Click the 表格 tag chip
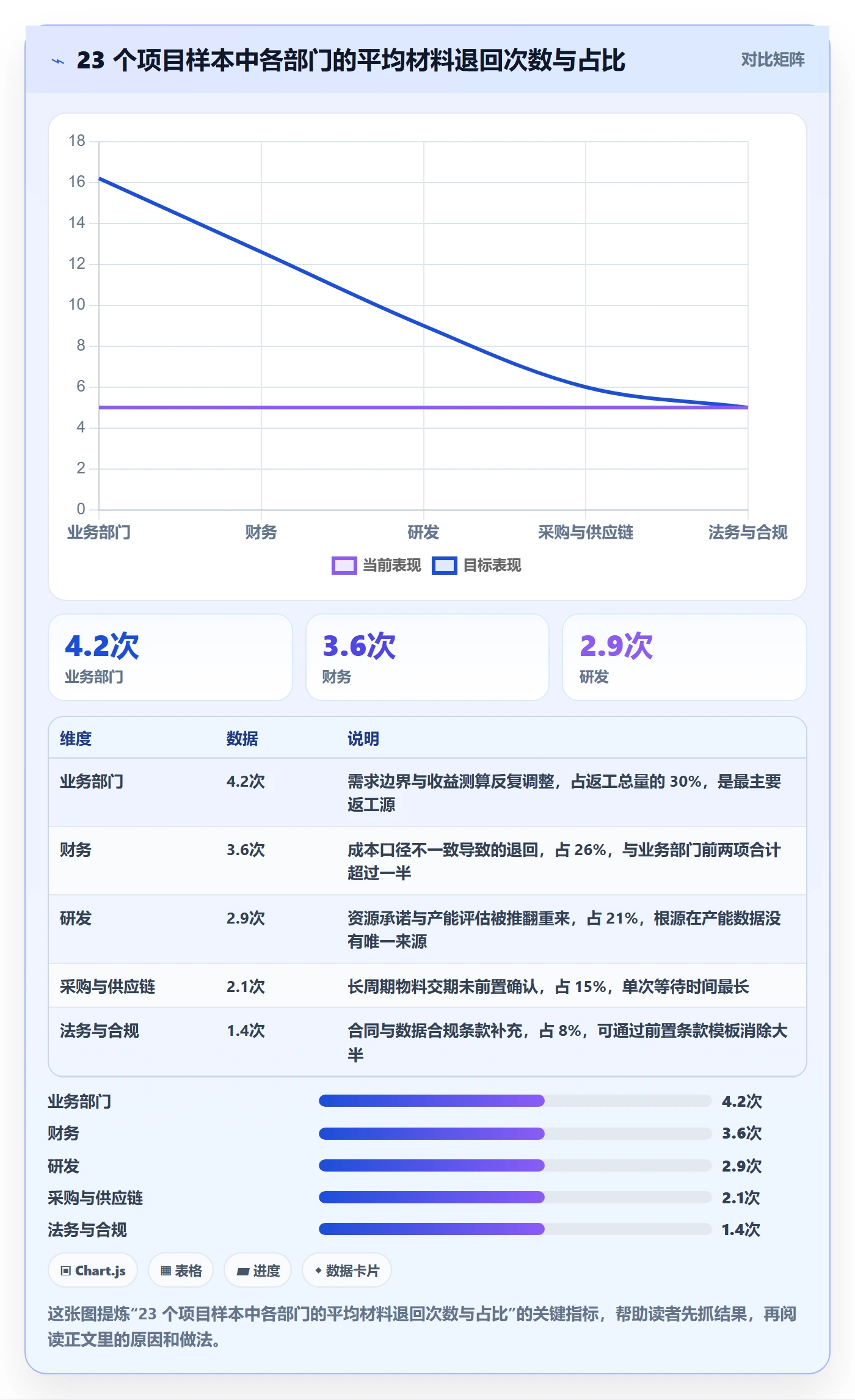This screenshot has width=855, height=1400. (181, 1271)
